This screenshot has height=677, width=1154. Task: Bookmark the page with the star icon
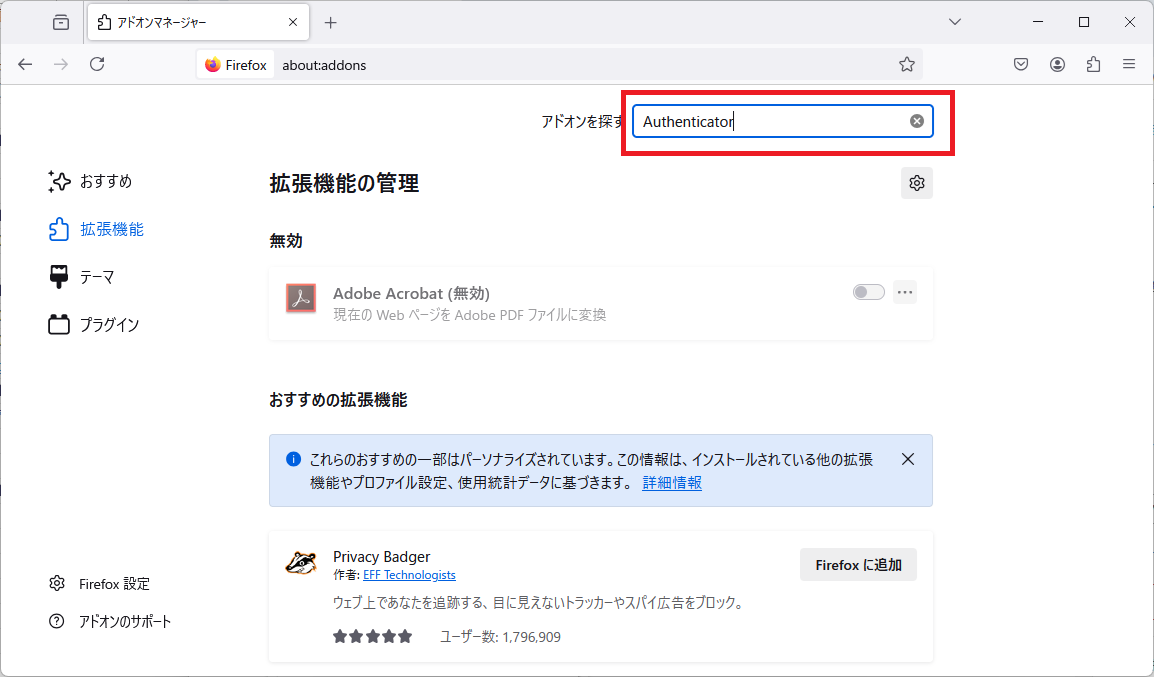pos(906,63)
